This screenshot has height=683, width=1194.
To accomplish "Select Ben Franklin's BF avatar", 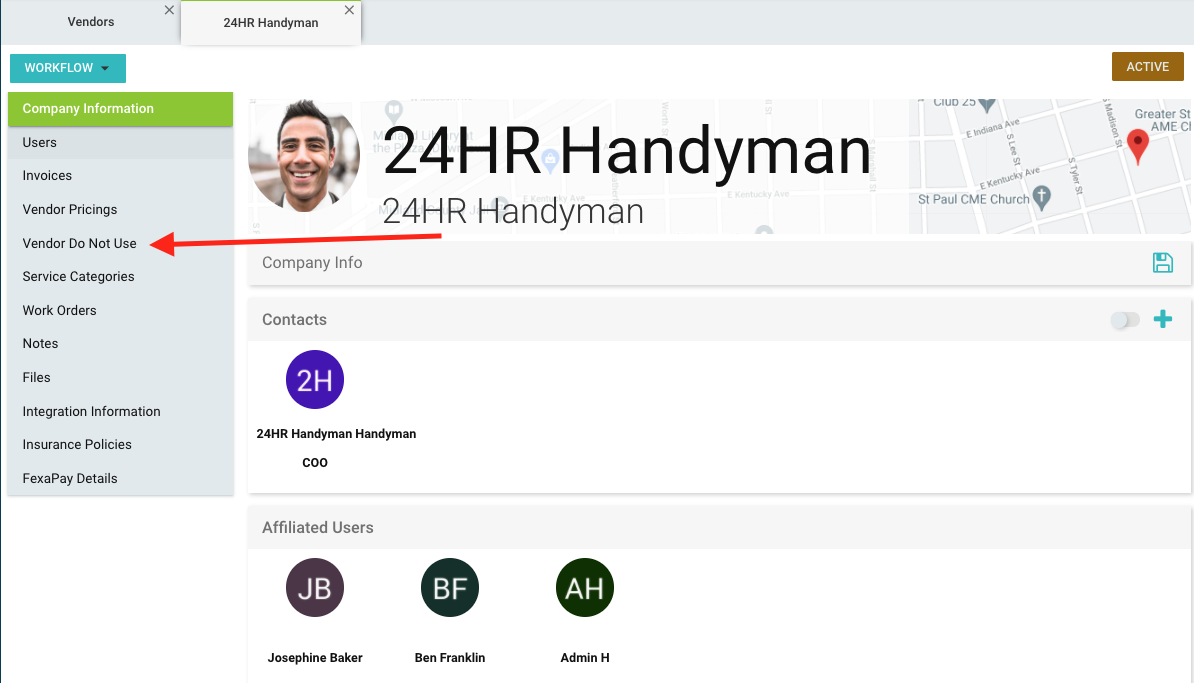I will [450, 588].
